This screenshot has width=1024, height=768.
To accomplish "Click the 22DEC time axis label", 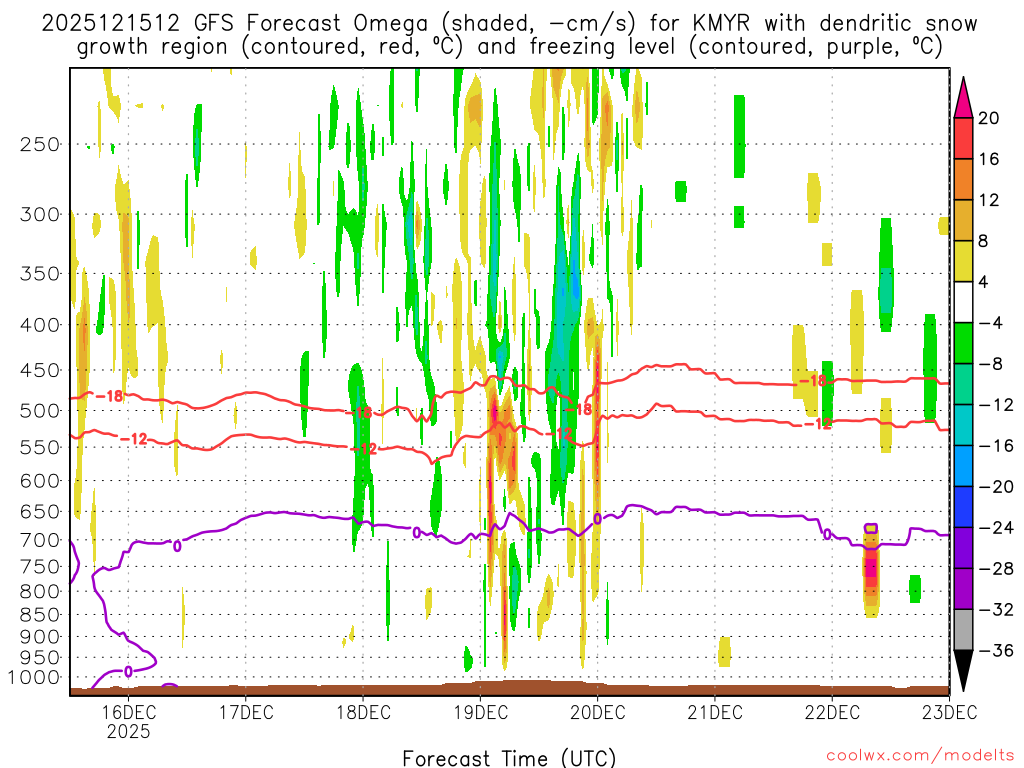I will [833, 712].
